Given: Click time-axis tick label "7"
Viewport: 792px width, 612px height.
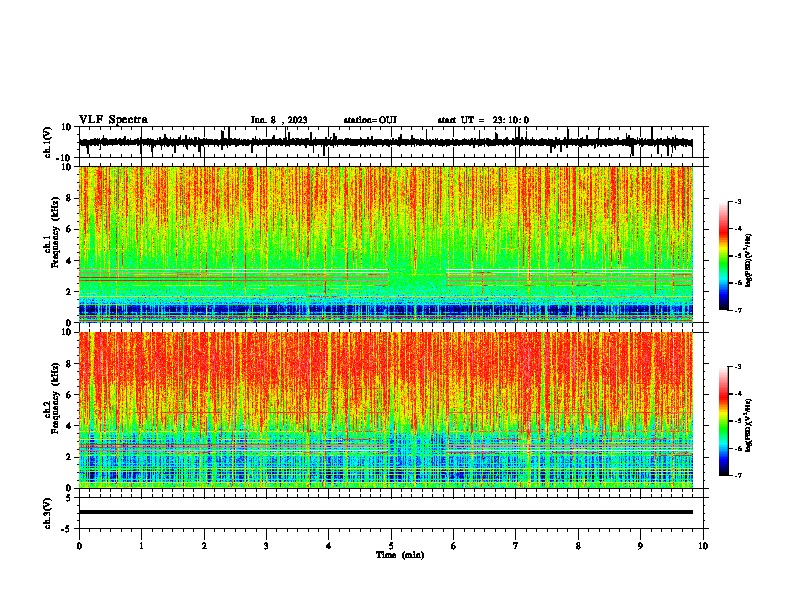Looking at the screenshot, I should (516, 546).
